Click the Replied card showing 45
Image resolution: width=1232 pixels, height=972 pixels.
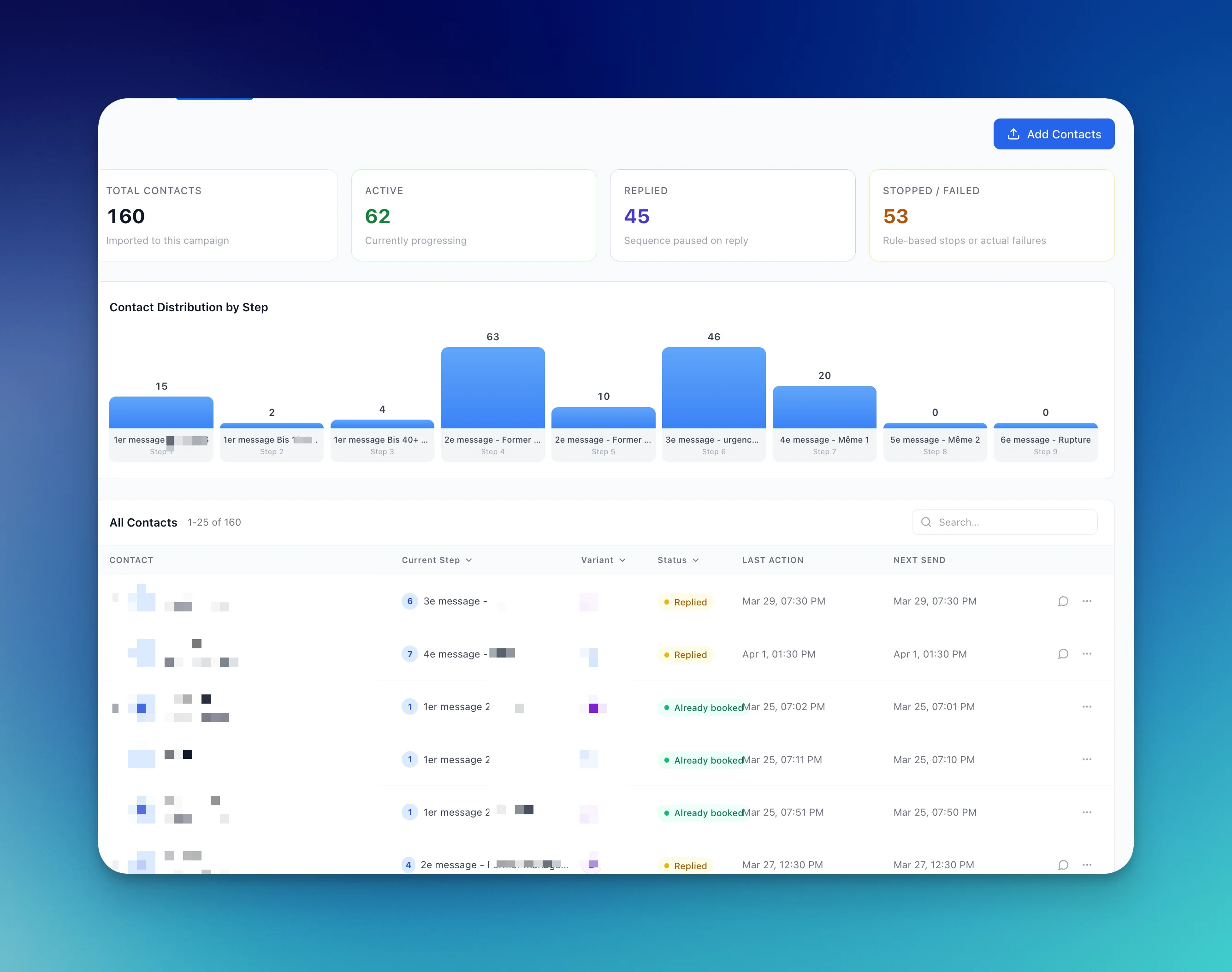point(732,215)
